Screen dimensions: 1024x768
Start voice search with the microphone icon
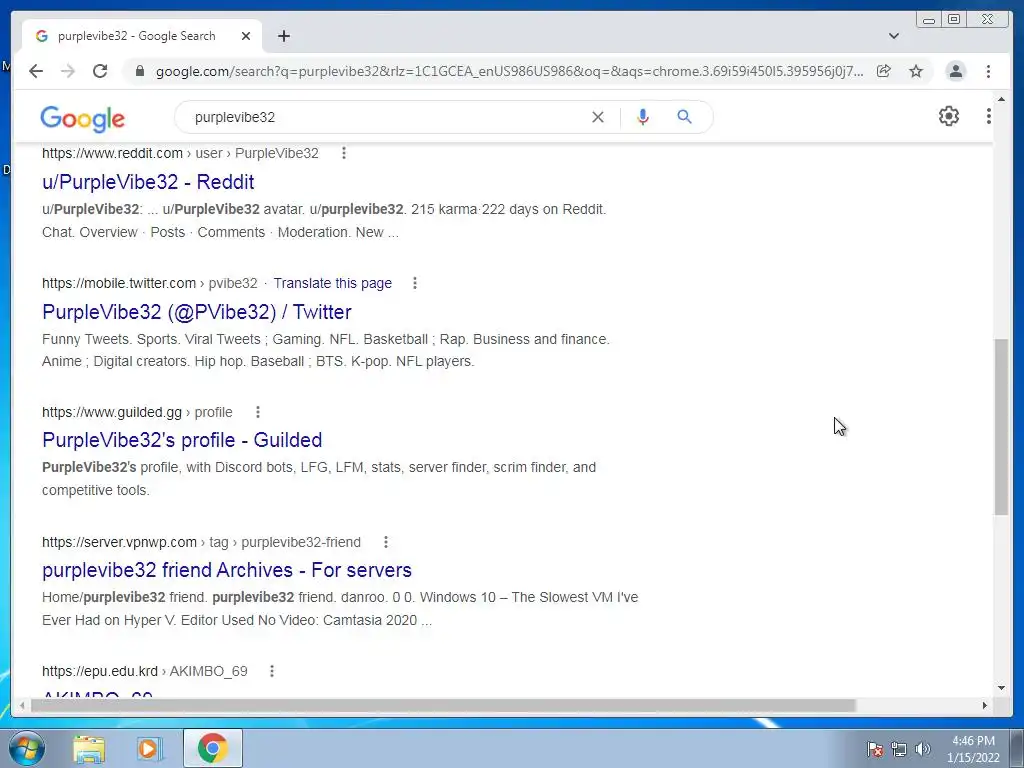(643, 117)
